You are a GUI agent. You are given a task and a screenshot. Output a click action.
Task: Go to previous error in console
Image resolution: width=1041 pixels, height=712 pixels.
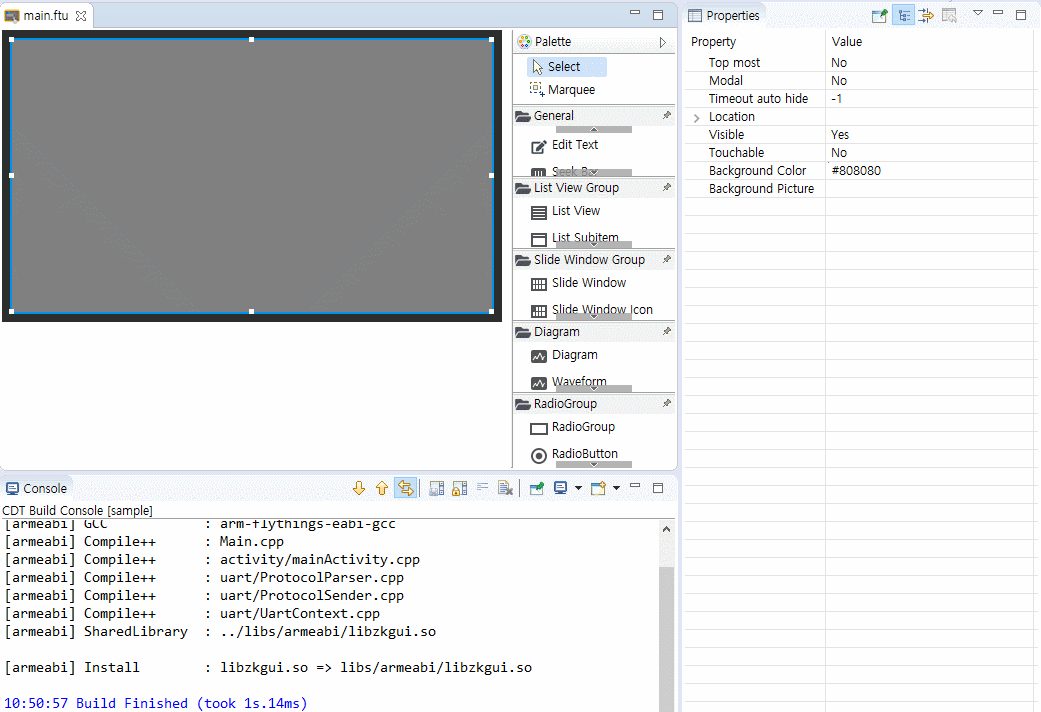click(x=382, y=489)
